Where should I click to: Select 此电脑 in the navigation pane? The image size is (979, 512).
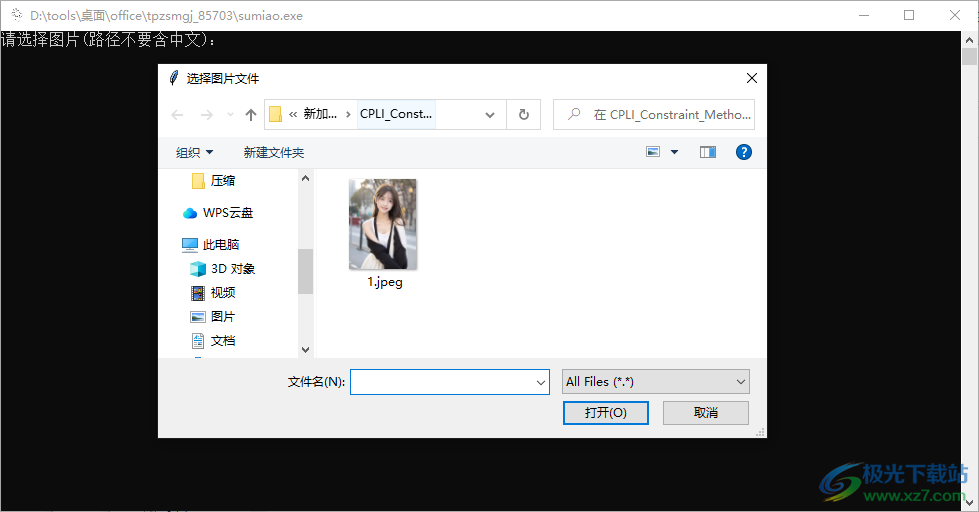click(x=211, y=245)
